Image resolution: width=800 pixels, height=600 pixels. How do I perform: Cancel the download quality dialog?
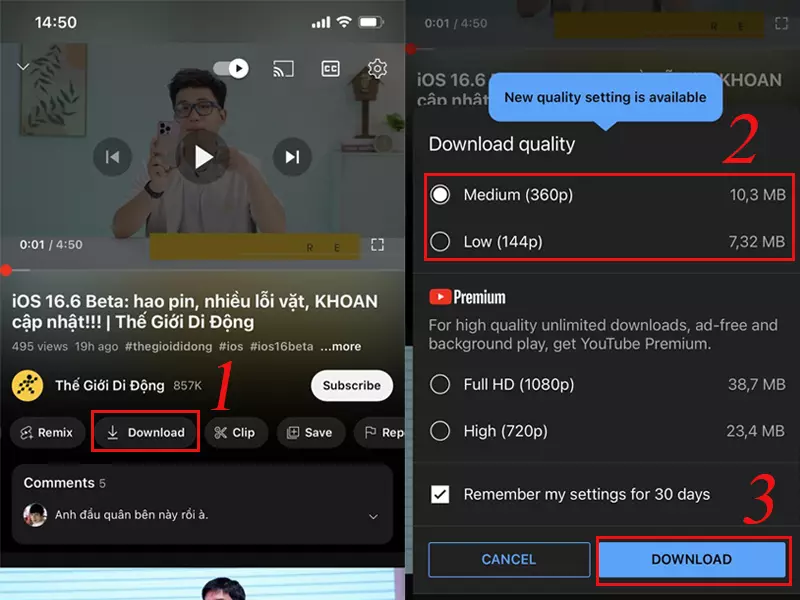(x=509, y=559)
